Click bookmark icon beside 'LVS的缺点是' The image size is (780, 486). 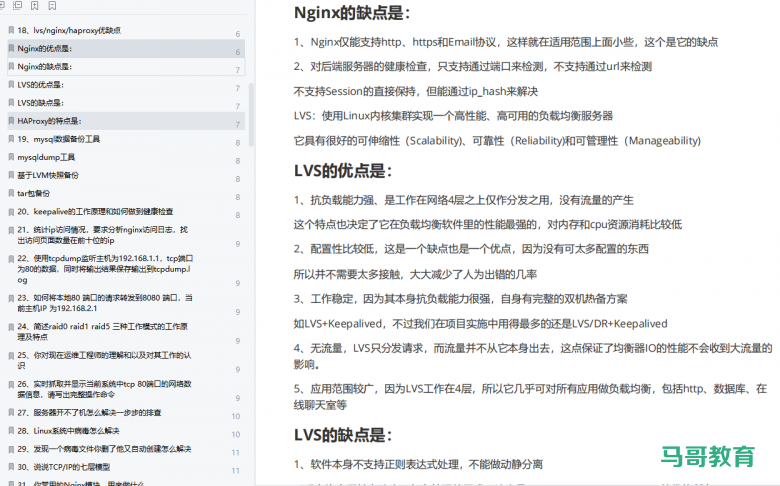coord(9,102)
